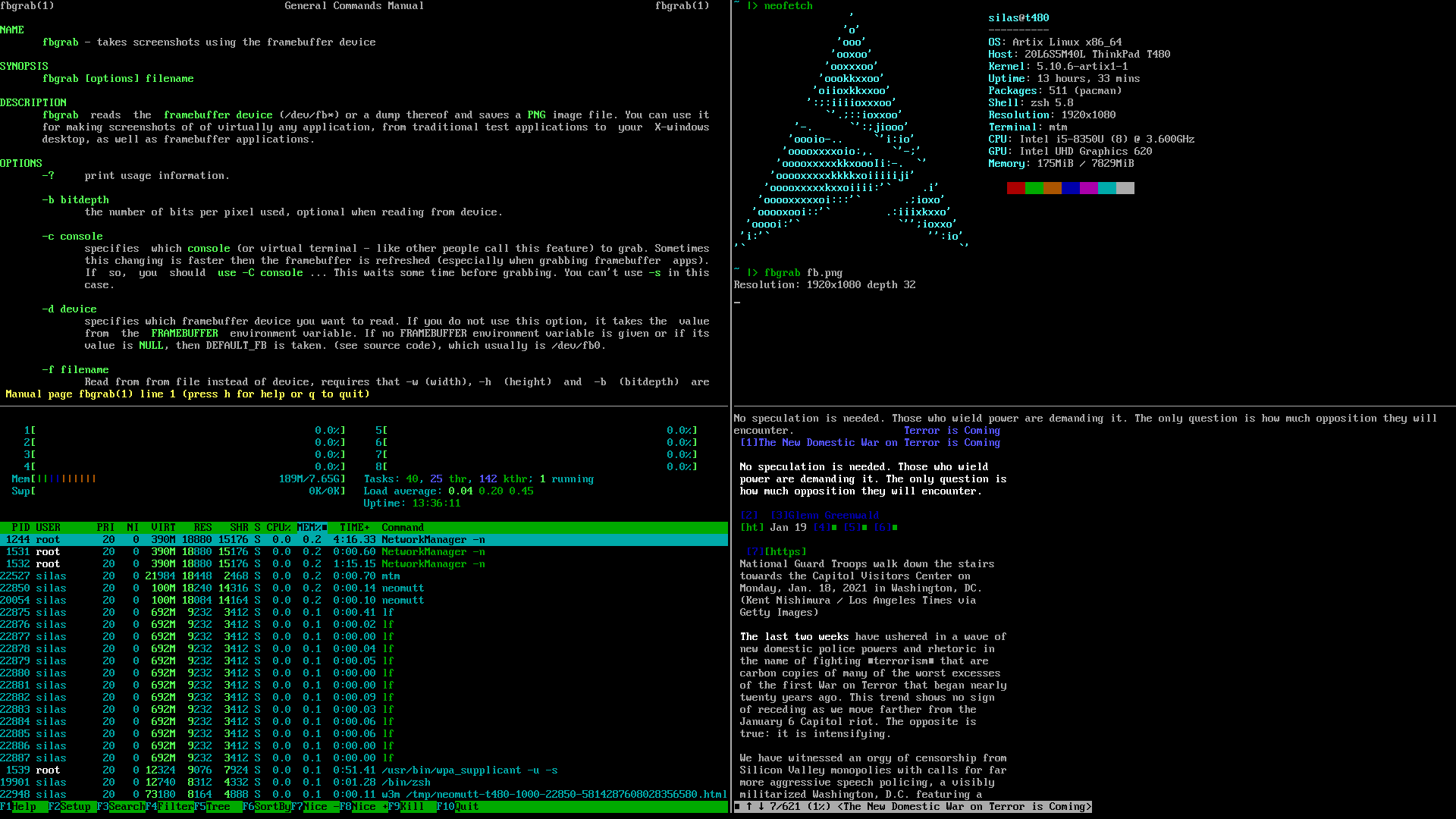Open F4 Filter in htop
Image resolution: width=1456 pixels, height=819 pixels.
click(174, 806)
